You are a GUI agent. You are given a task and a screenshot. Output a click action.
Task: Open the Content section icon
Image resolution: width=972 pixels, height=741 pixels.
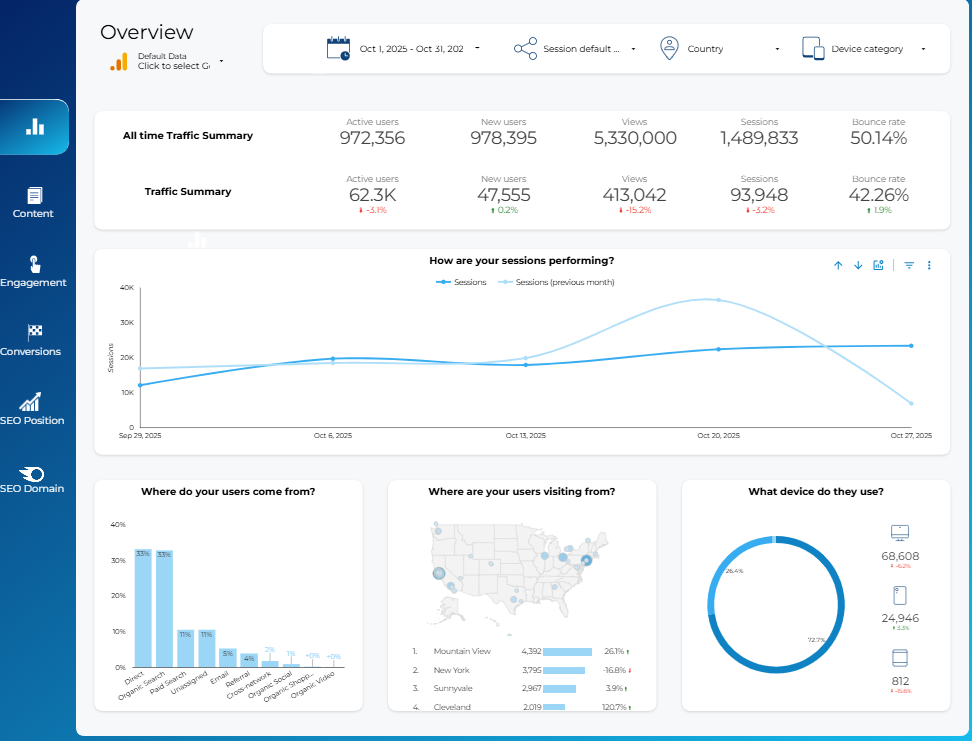33,196
